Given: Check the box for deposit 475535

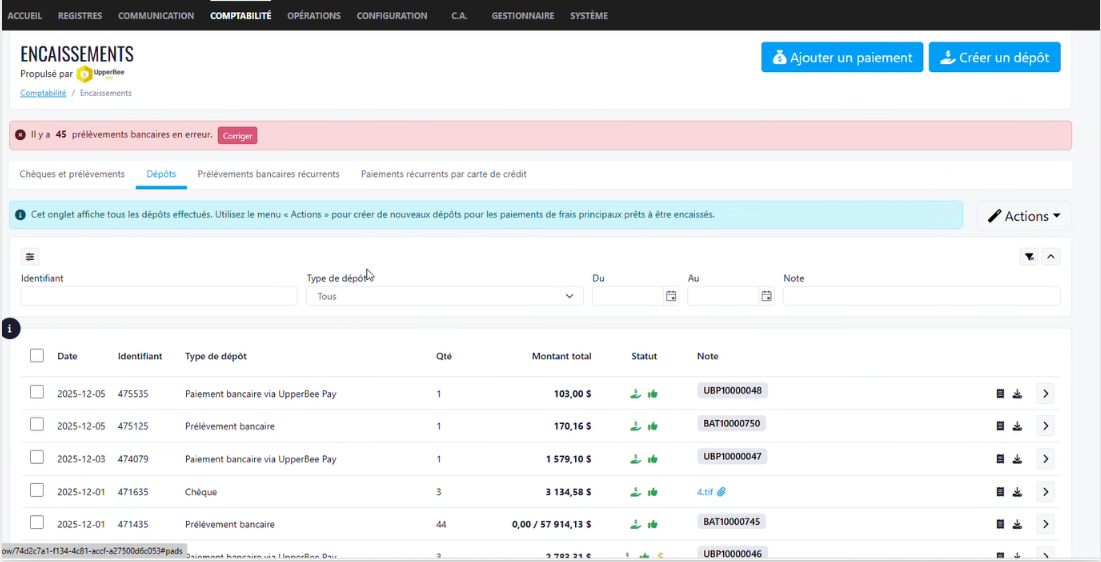Looking at the screenshot, I should 37,392.
